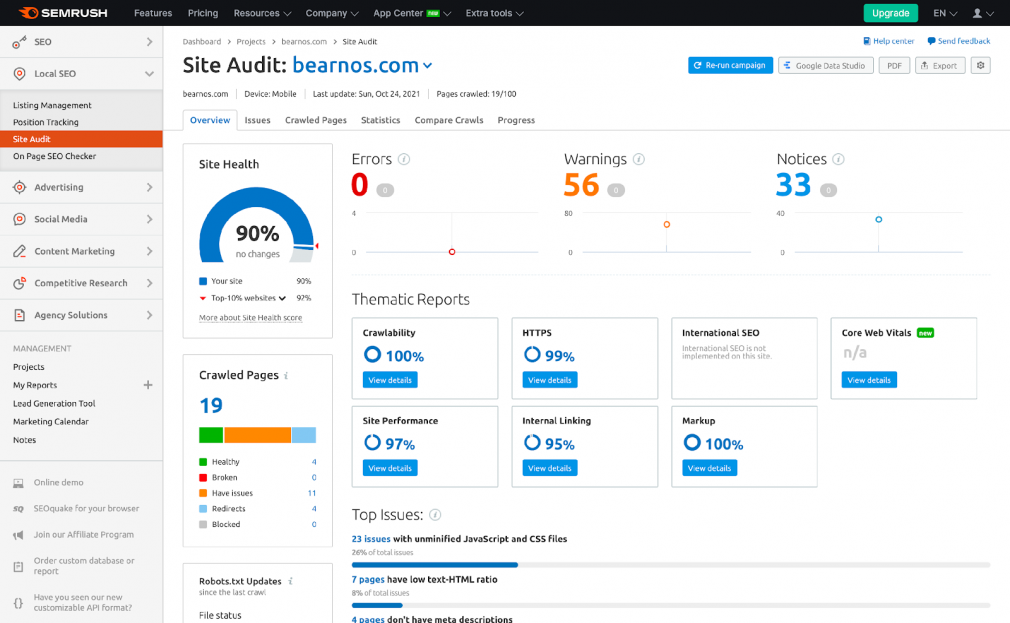Open the Top-10% websites dropdown
This screenshot has width=1010, height=623.
tap(282, 298)
